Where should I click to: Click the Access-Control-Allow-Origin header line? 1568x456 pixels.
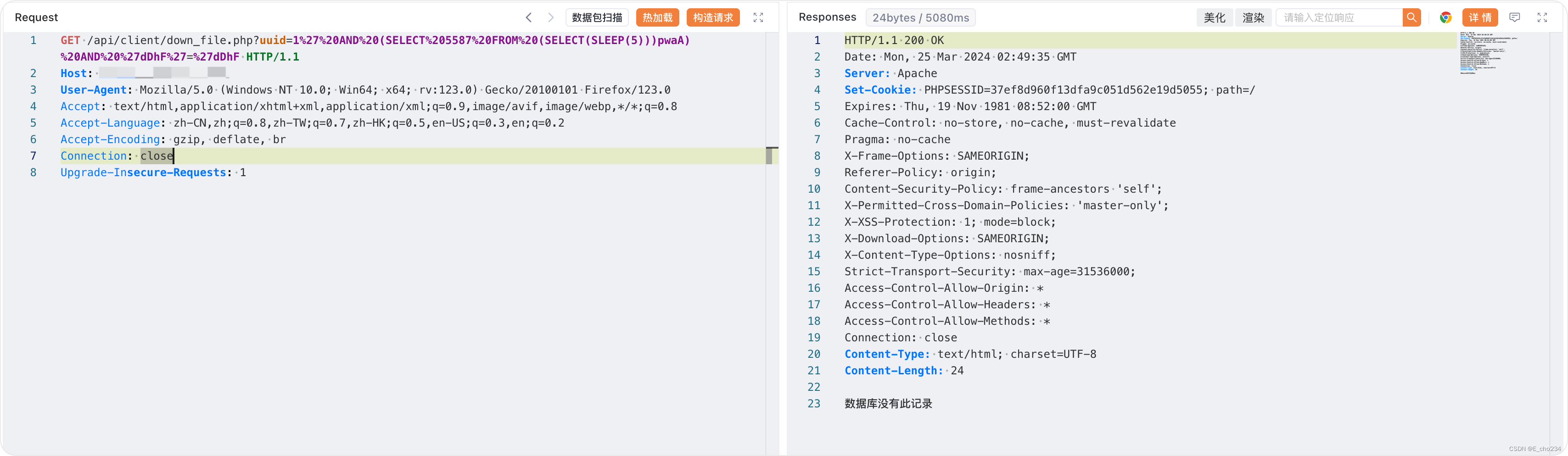[x=943, y=288]
